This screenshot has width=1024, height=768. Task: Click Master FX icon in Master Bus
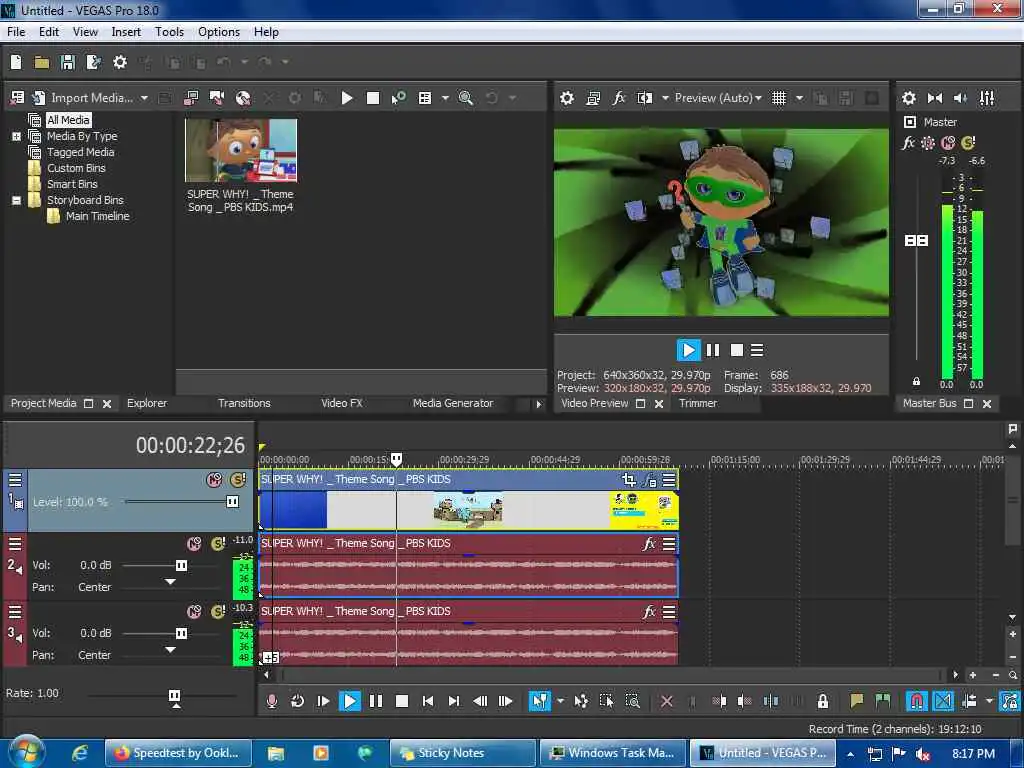click(x=908, y=143)
